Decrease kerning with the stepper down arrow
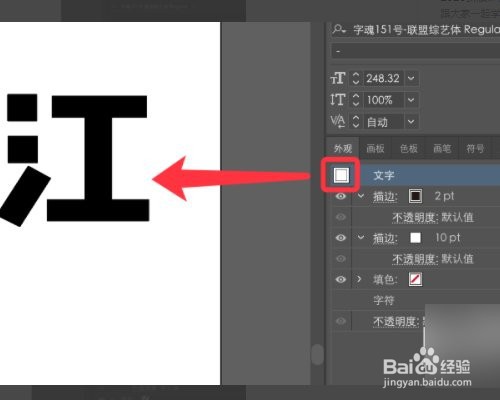The width and height of the screenshot is (500, 400). (x=356, y=125)
